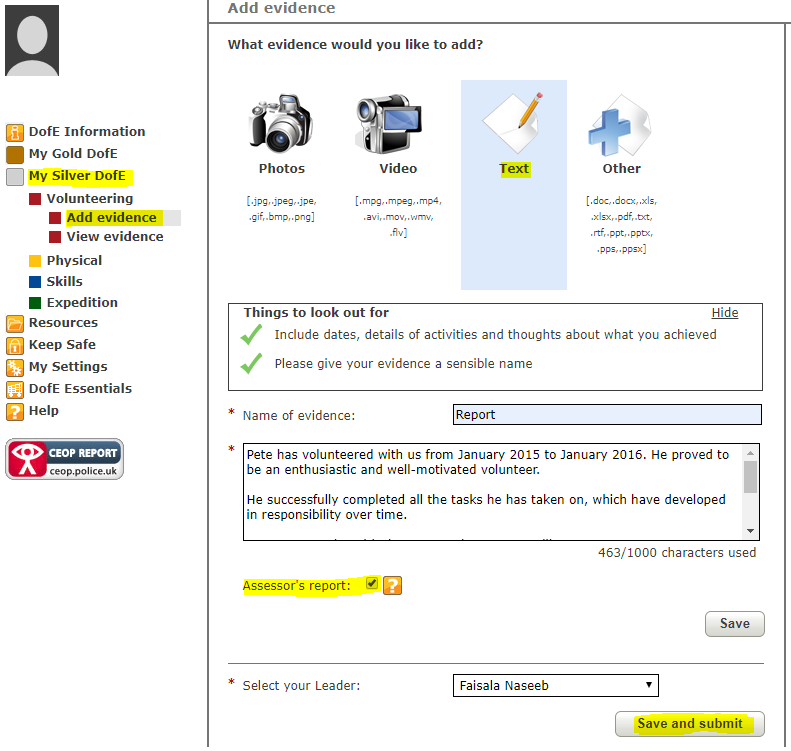
Task: Expand the Select your Leader dropdown
Action: [x=555, y=686]
